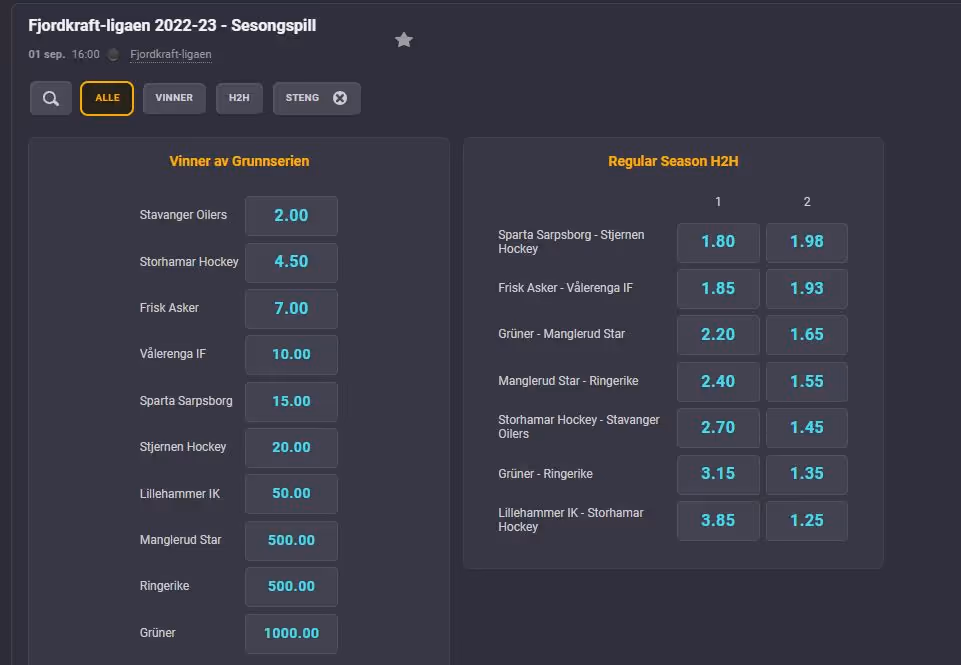This screenshot has height=665, width=961.
Task: Choose 2.20 for Grüner - Manglerud Star
Action: [x=718, y=335]
